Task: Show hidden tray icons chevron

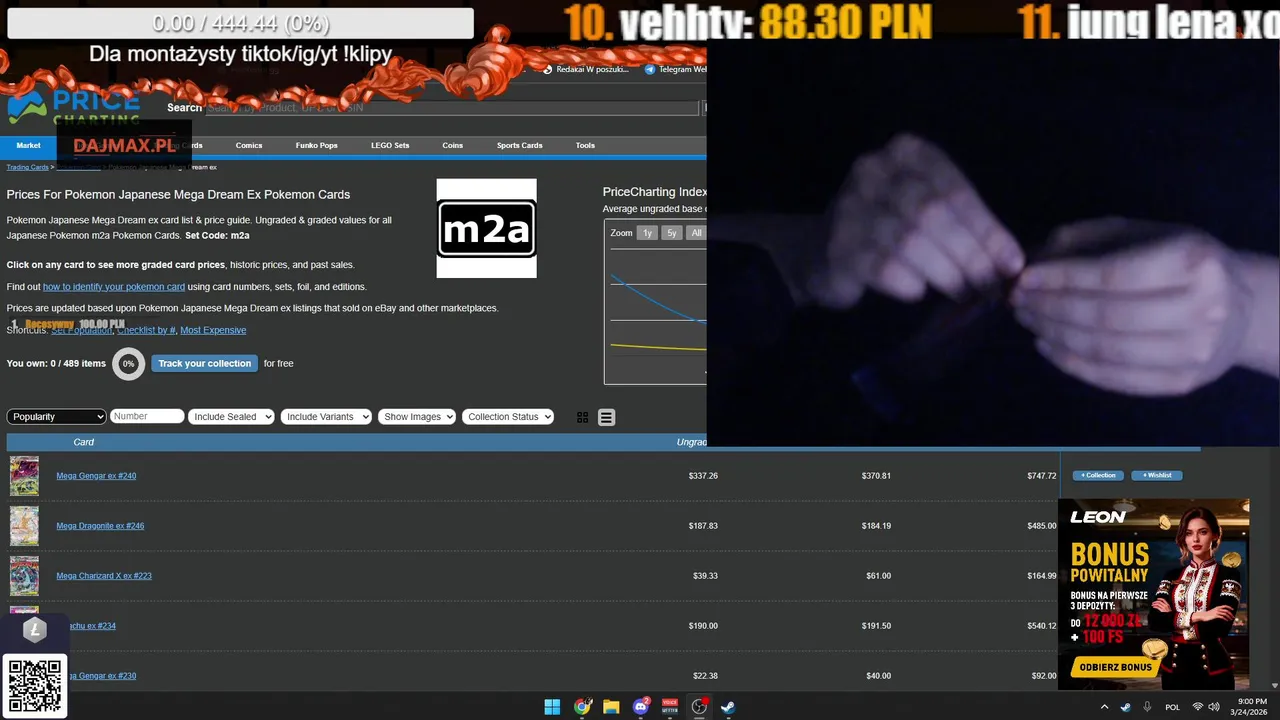Action: point(1104,707)
